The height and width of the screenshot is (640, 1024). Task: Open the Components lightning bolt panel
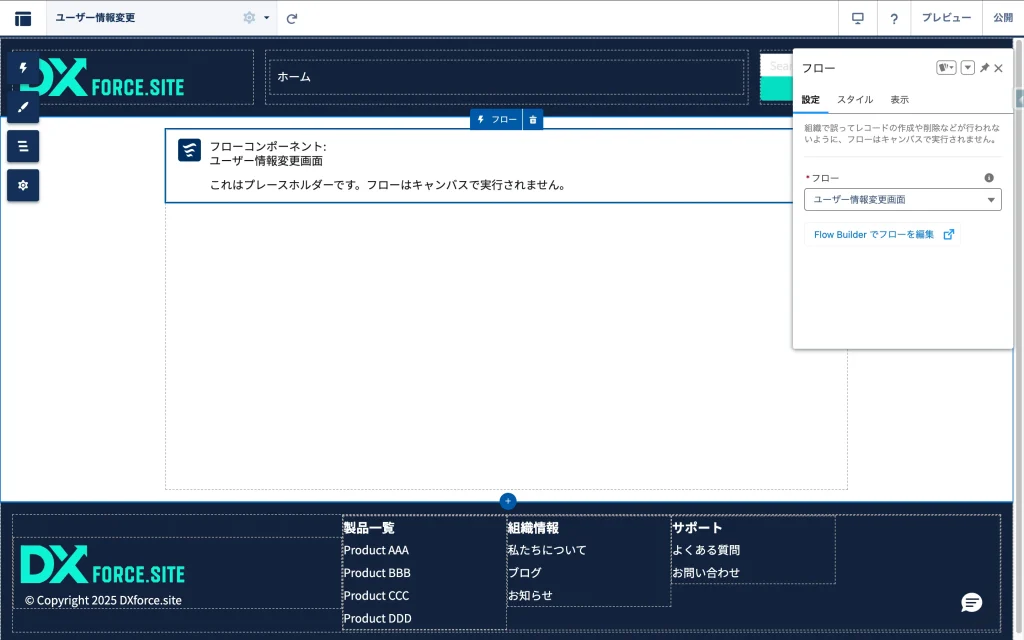(x=23, y=68)
